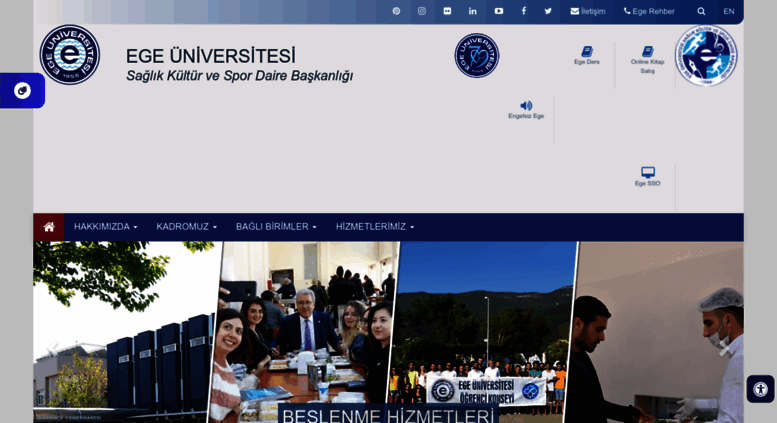Open the blue side widget button

tap(22, 91)
